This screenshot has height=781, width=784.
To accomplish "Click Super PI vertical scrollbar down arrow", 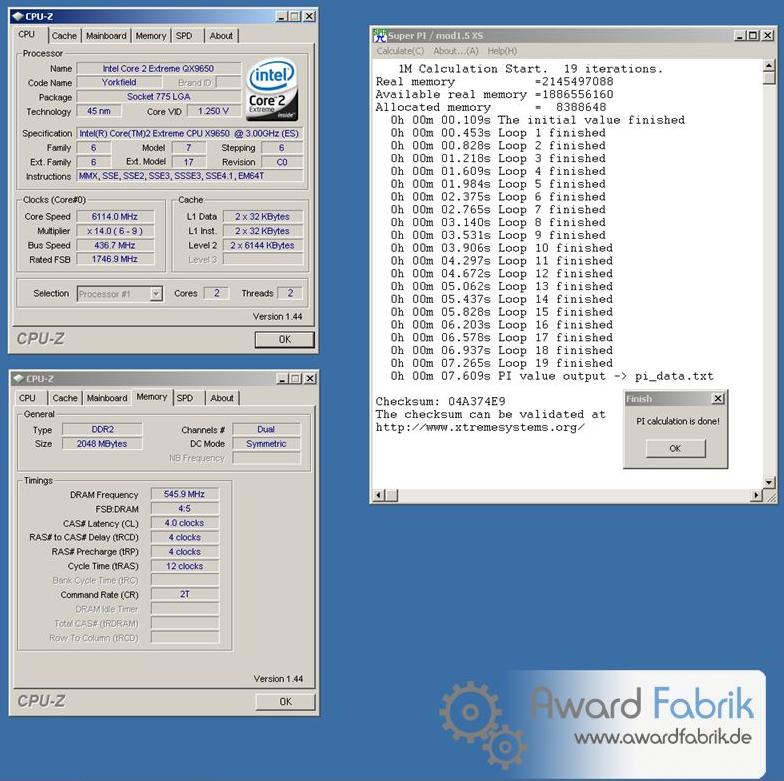I will click(769, 482).
